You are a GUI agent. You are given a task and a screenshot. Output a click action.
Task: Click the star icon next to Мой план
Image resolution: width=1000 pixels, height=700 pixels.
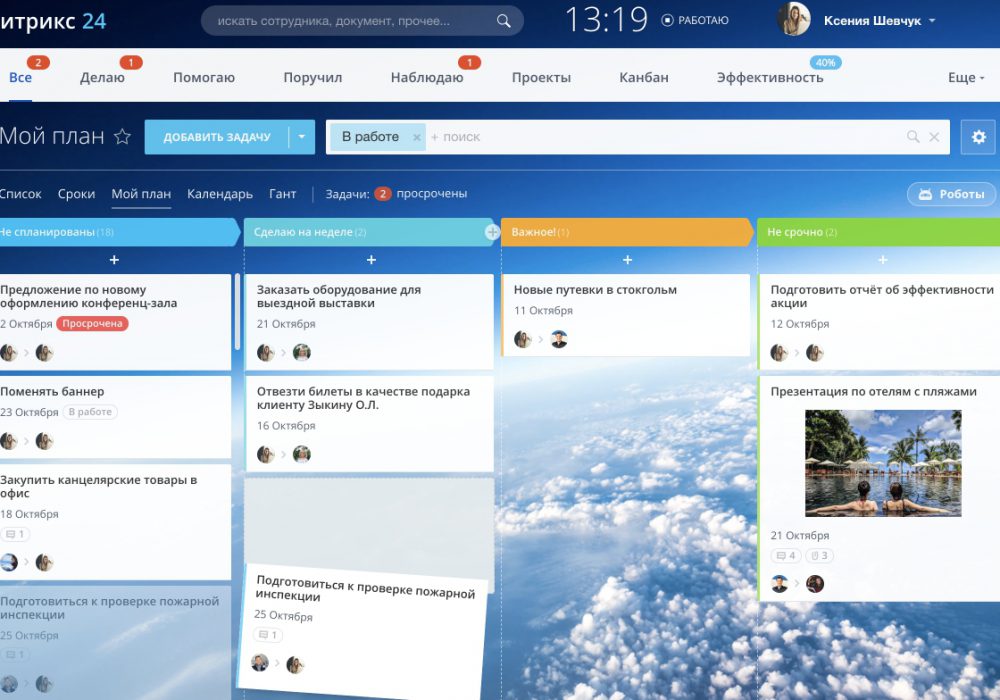(122, 137)
